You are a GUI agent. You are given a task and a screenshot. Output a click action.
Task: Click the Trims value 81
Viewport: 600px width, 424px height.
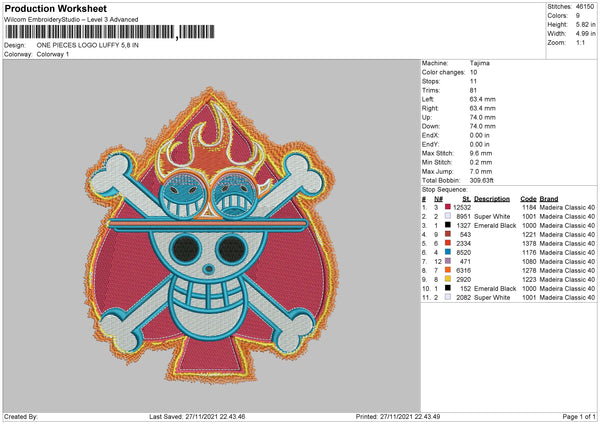[473, 90]
